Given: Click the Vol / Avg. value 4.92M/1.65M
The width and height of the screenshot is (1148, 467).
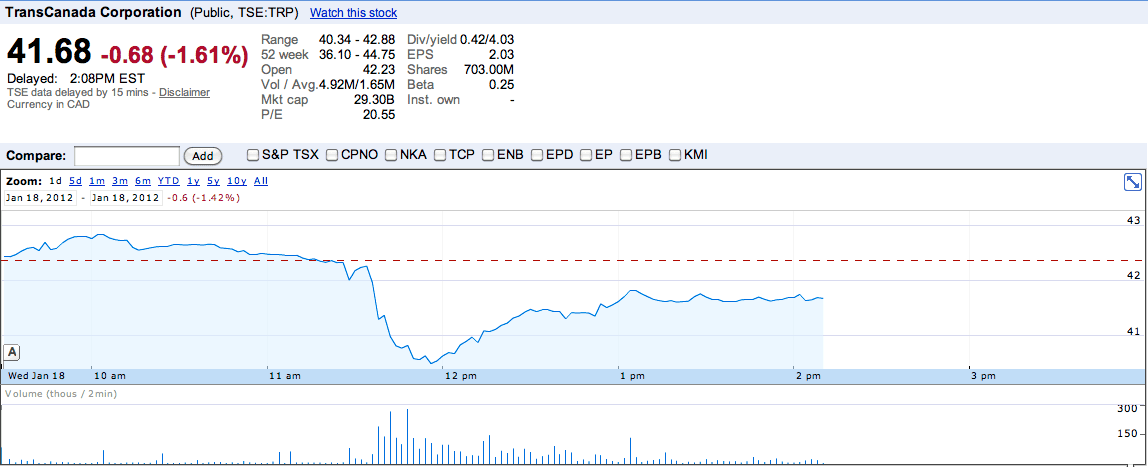Looking at the screenshot, I should (x=357, y=85).
